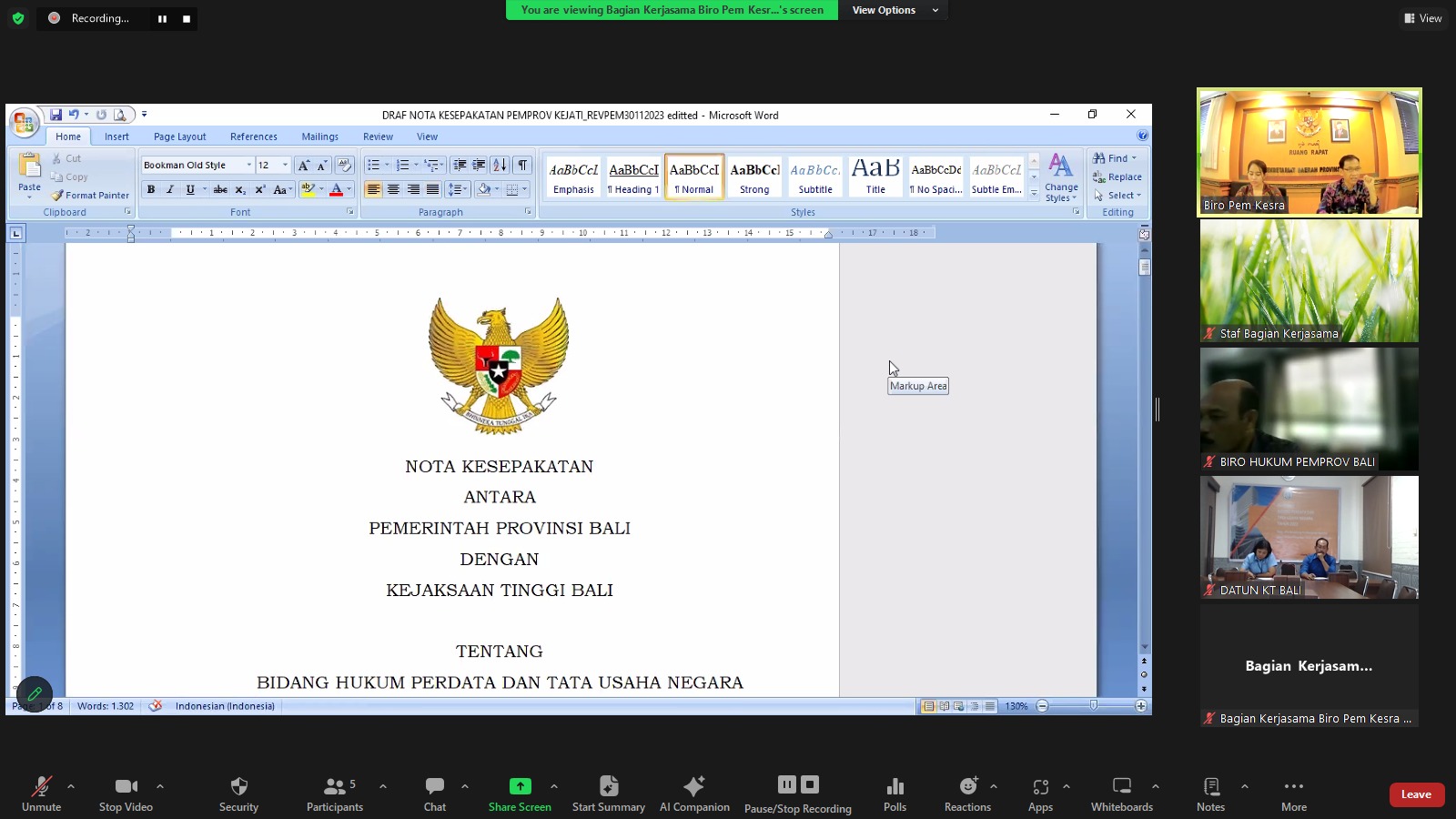The image size is (1456, 819).
Task: Click the Superscript icon
Action: [260, 189]
